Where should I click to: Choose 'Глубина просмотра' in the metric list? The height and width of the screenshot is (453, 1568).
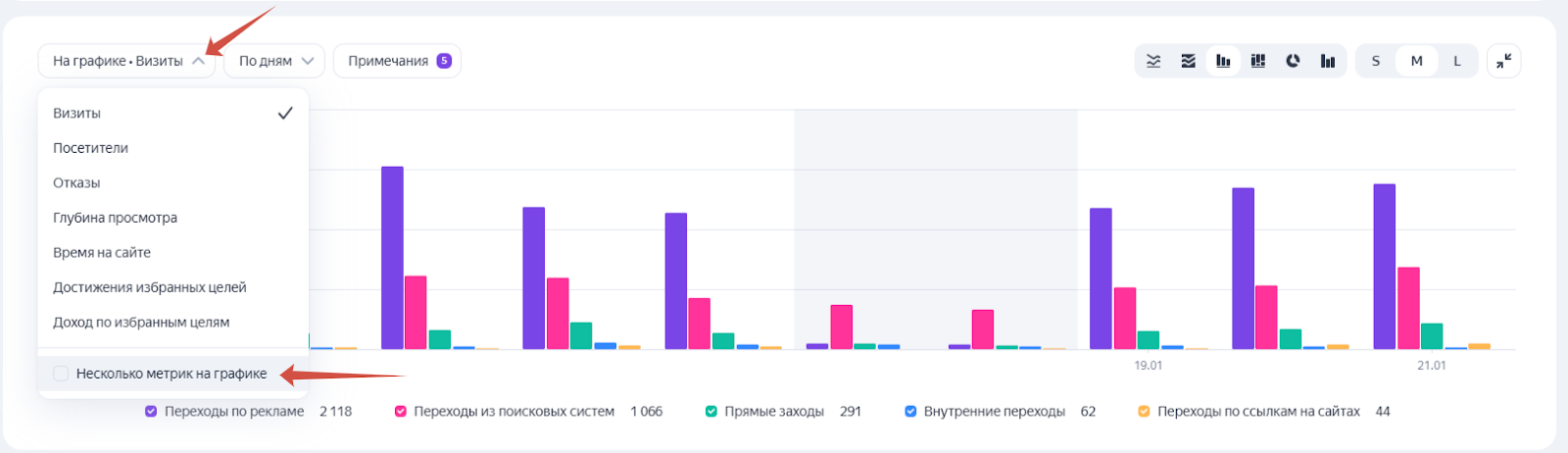click(x=115, y=218)
